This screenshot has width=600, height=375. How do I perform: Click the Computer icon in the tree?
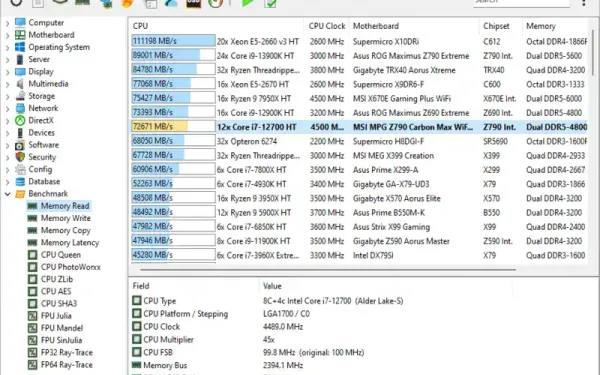[20, 23]
